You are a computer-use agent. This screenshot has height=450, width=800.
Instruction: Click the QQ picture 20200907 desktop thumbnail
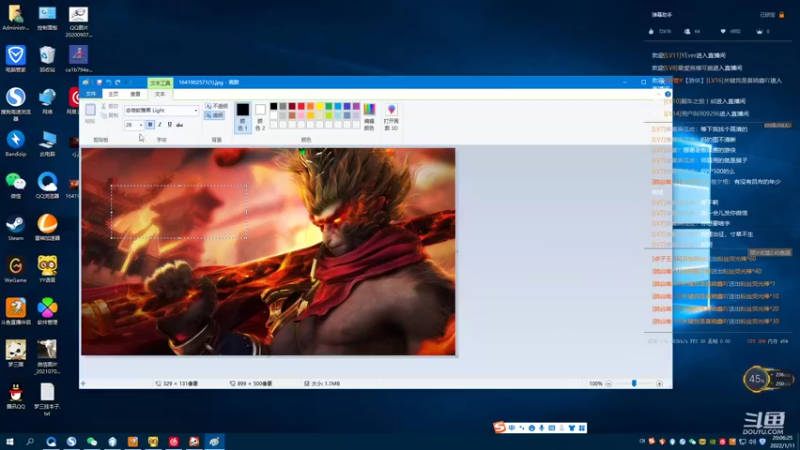coord(79,21)
